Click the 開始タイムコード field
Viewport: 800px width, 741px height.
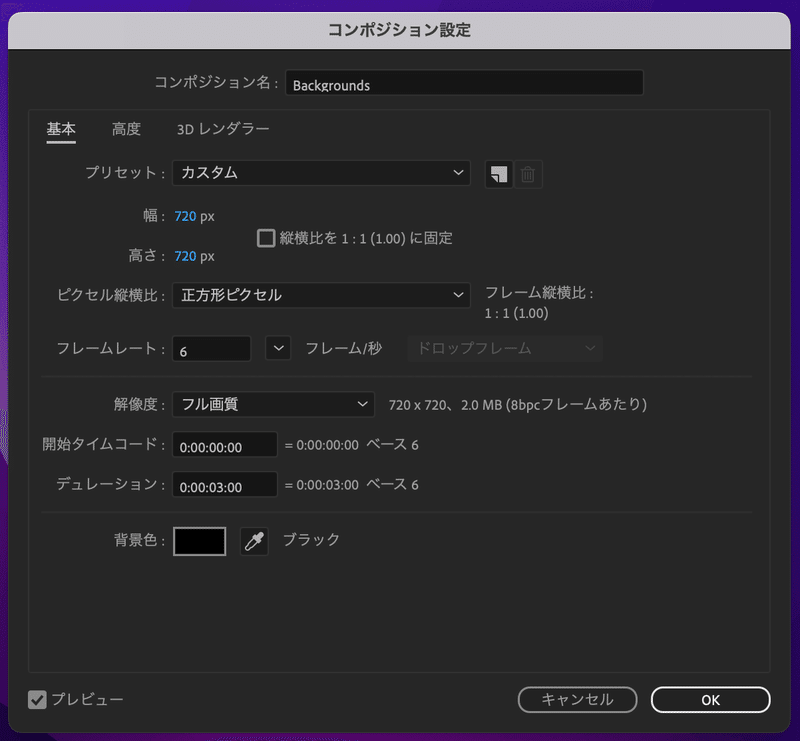[x=224, y=444]
